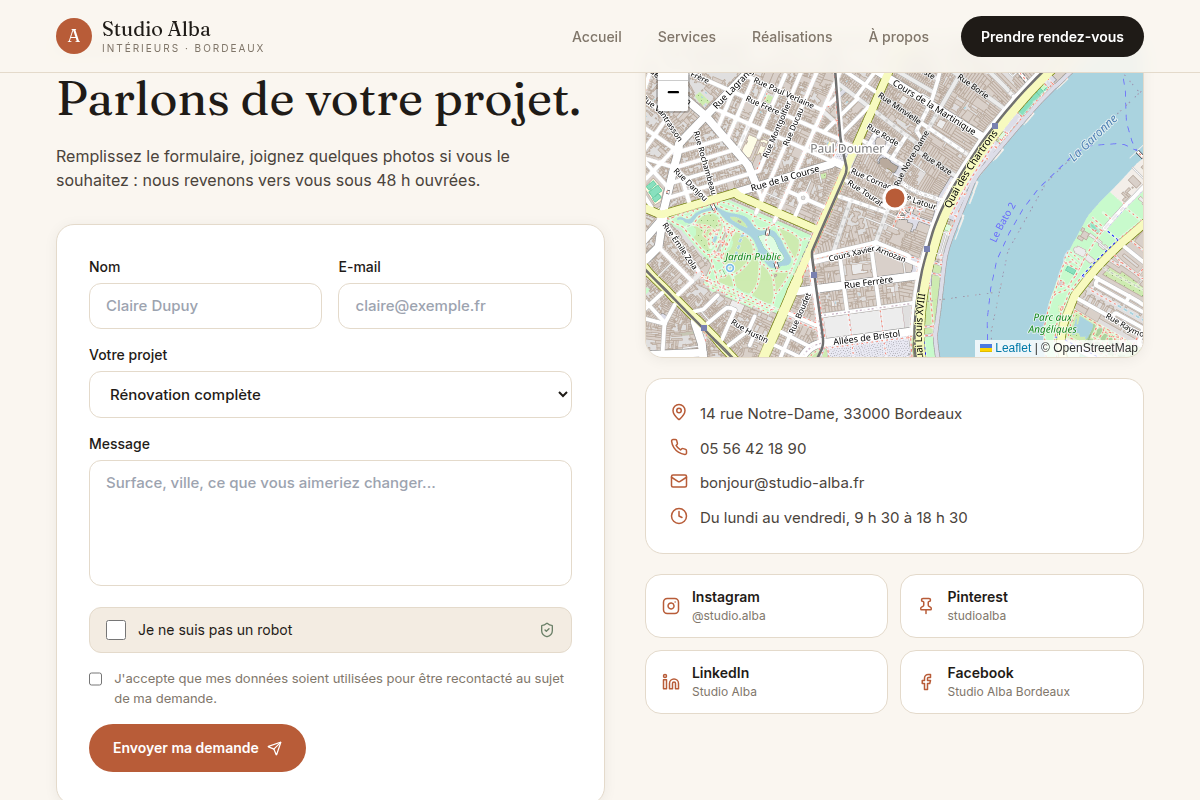Open Pinterest card title "Pinterest"
The height and width of the screenshot is (800, 1200).
pos(978,597)
